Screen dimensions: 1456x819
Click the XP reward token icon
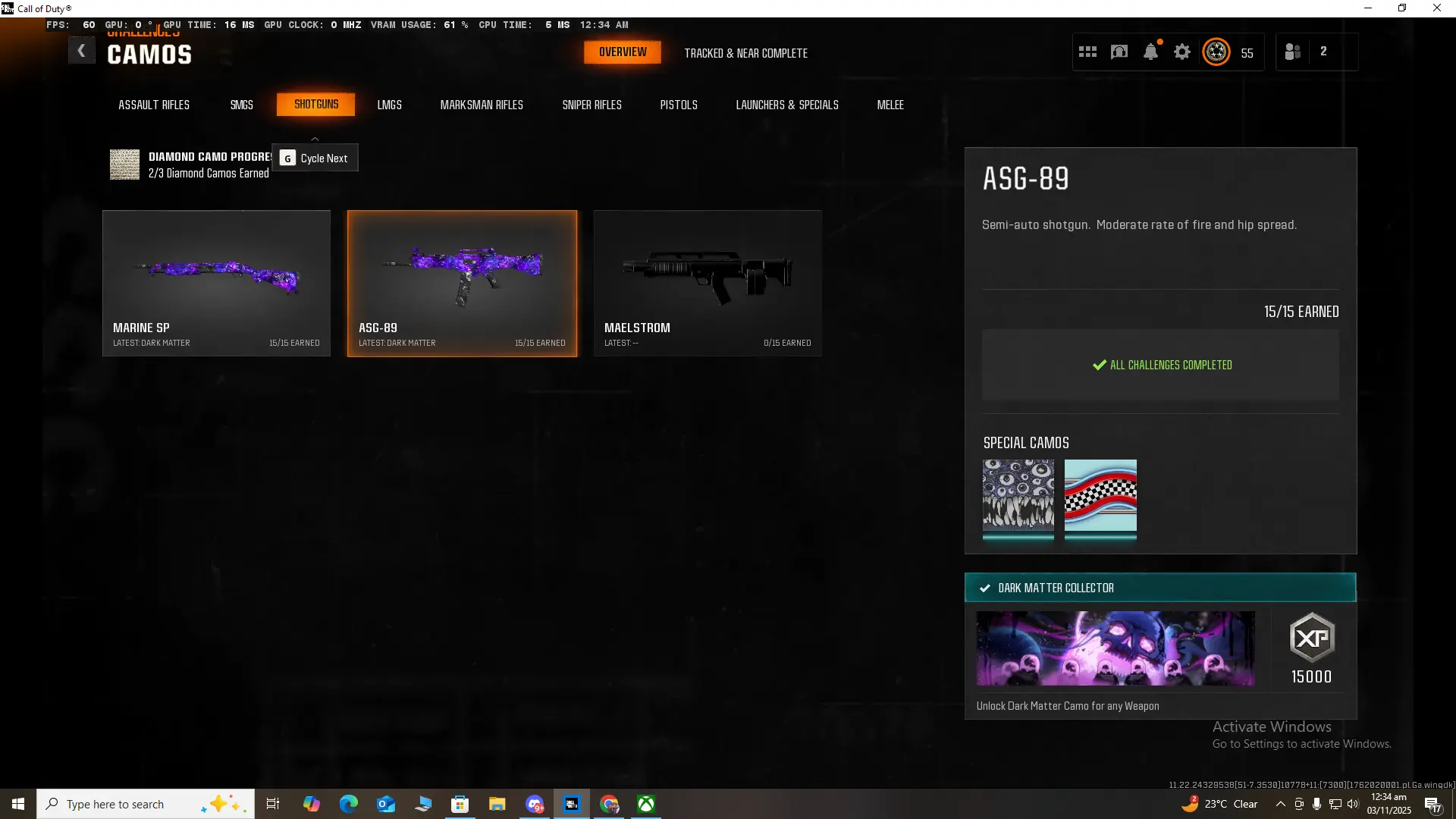pyautogui.click(x=1312, y=638)
